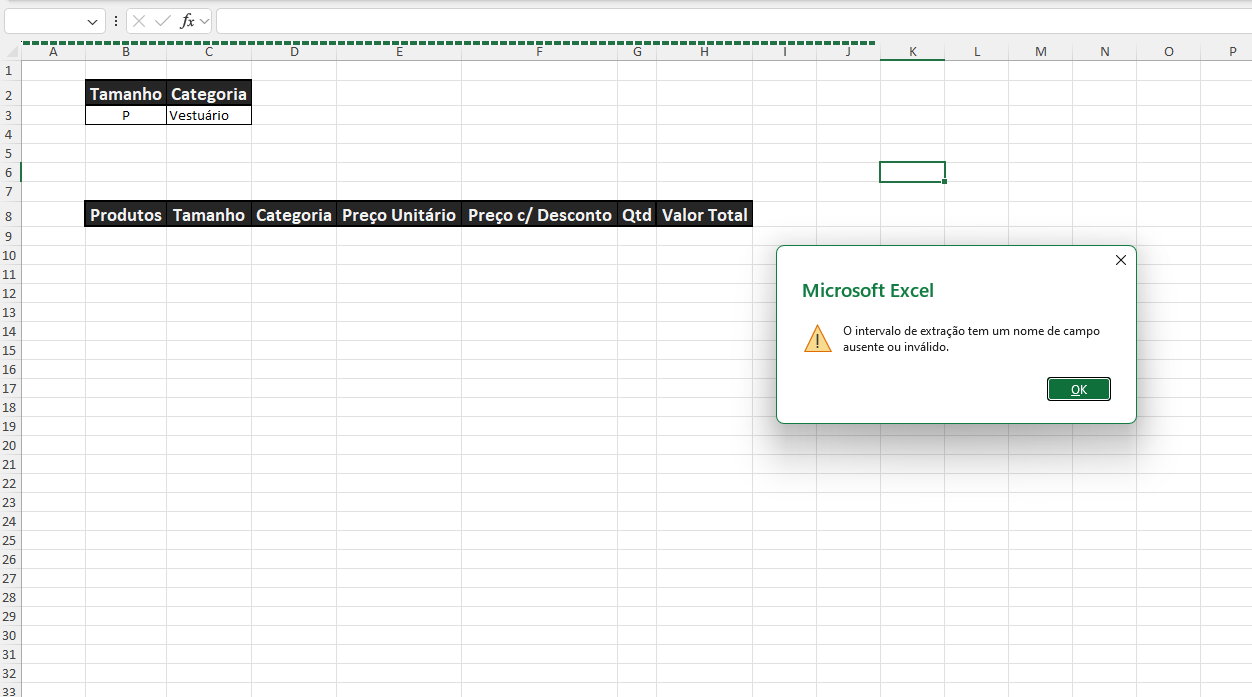Image resolution: width=1252 pixels, height=697 pixels.
Task: Expand the dropdown chevron beside fx
Action: point(204,21)
